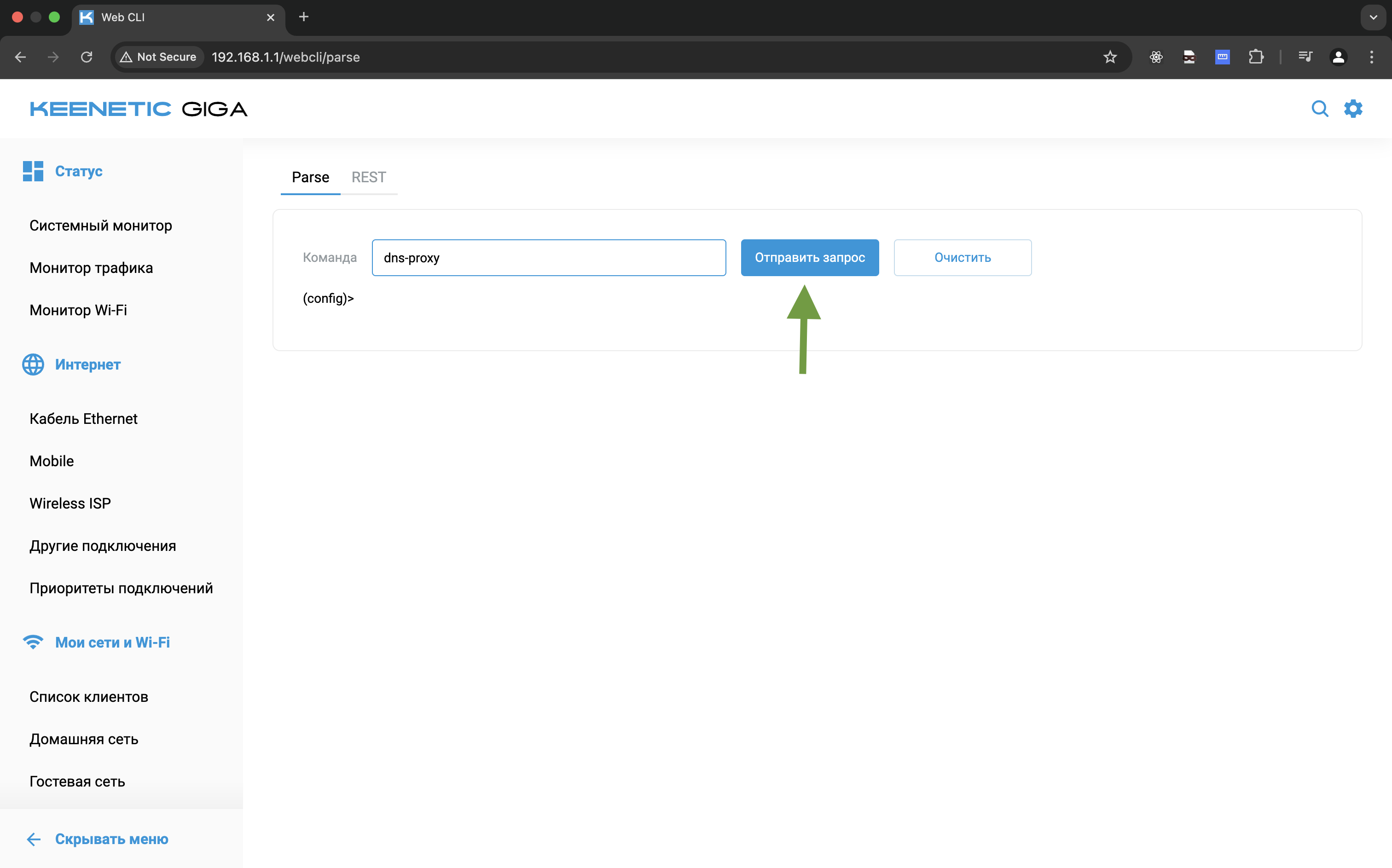1392x868 pixels.
Task: Open Chrome profile avatar icon
Action: (x=1338, y=57)
